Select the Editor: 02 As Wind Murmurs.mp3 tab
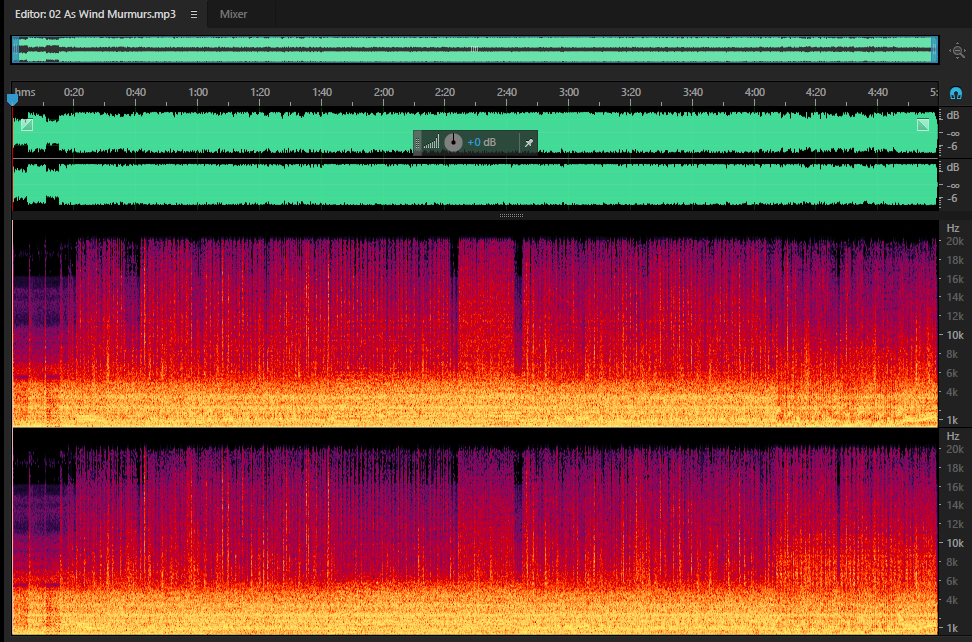972x642 pixels. (x=95, y=14)
